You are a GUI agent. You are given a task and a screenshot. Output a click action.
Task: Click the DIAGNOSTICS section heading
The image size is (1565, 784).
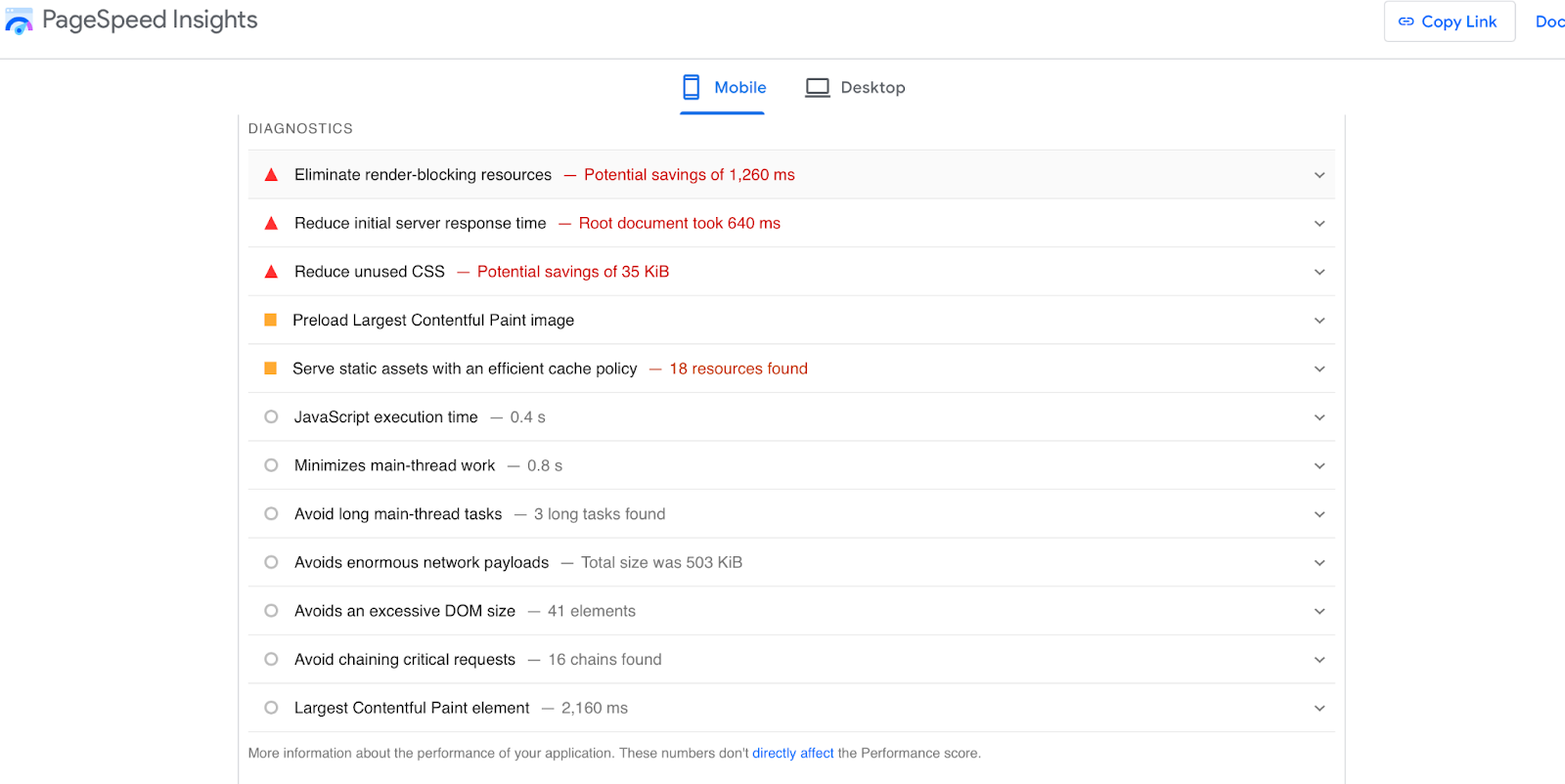pyautogui.click(x=300, y=128)
